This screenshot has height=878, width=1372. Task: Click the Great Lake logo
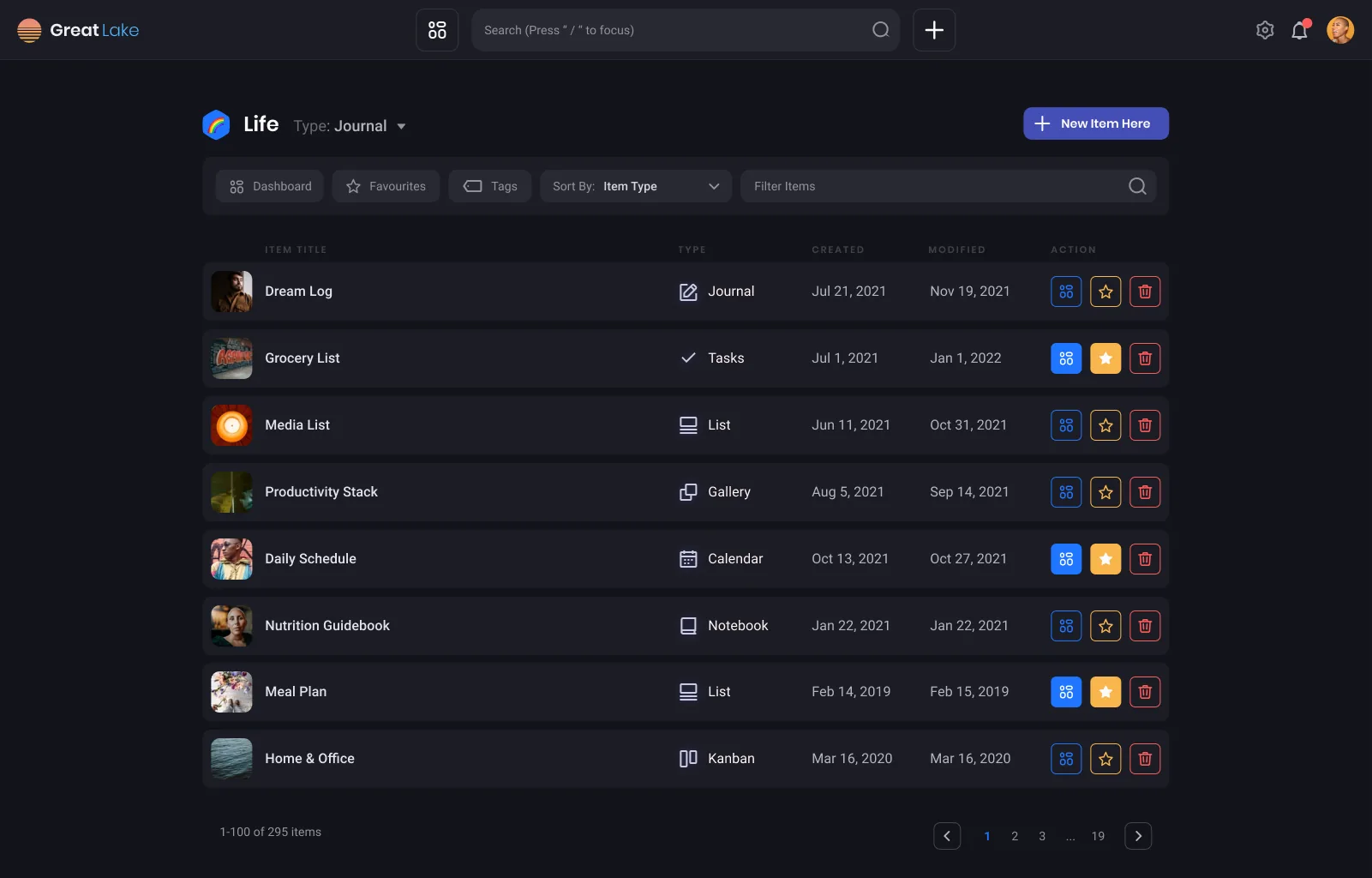(x=78, y=30)
